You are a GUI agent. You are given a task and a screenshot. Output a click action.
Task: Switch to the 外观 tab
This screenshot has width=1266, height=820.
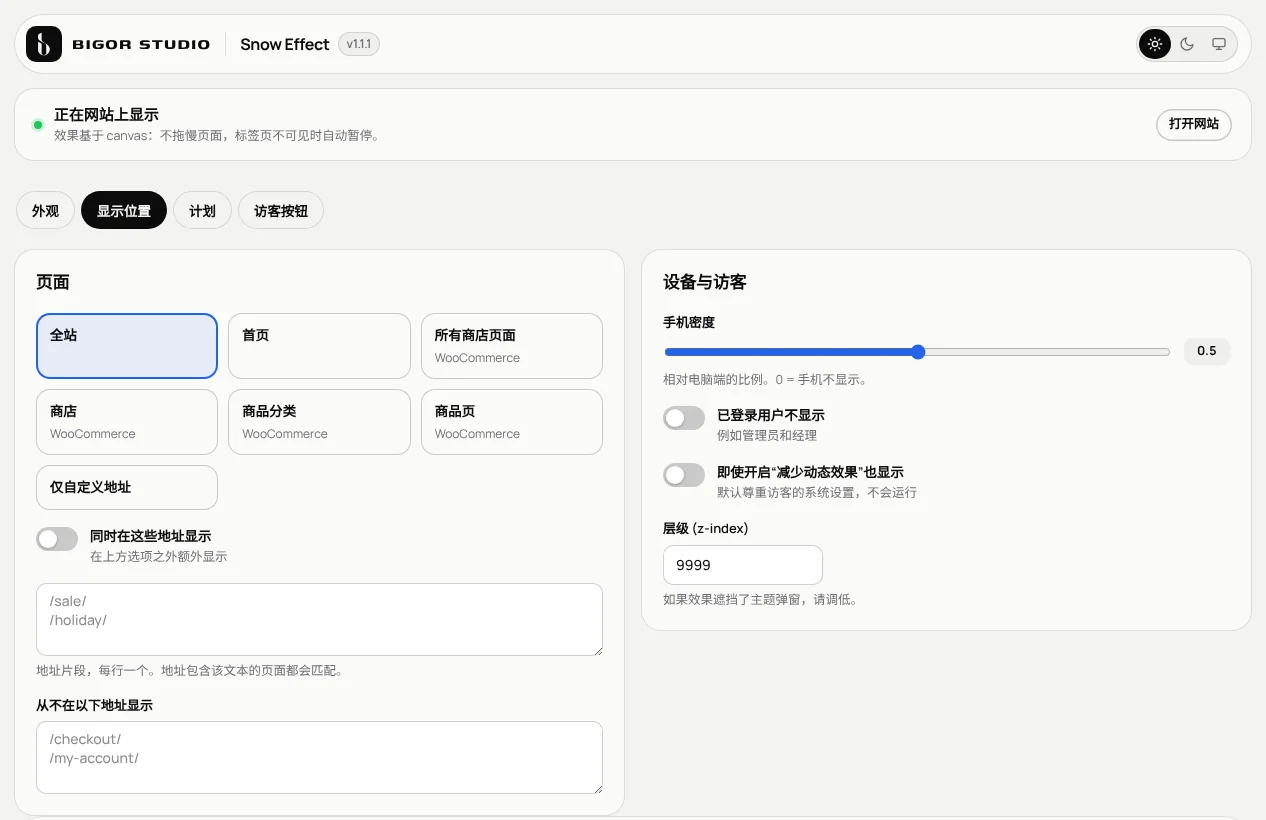[x=46, y=211]
